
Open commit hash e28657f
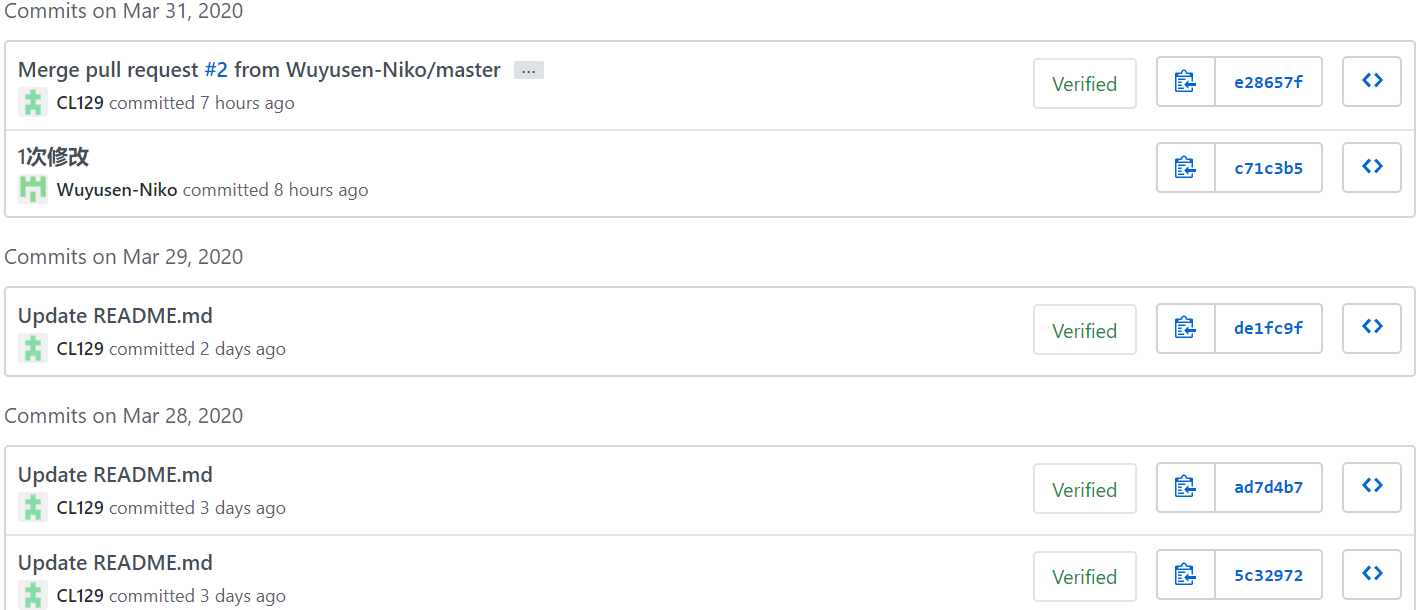point(1268,82)
